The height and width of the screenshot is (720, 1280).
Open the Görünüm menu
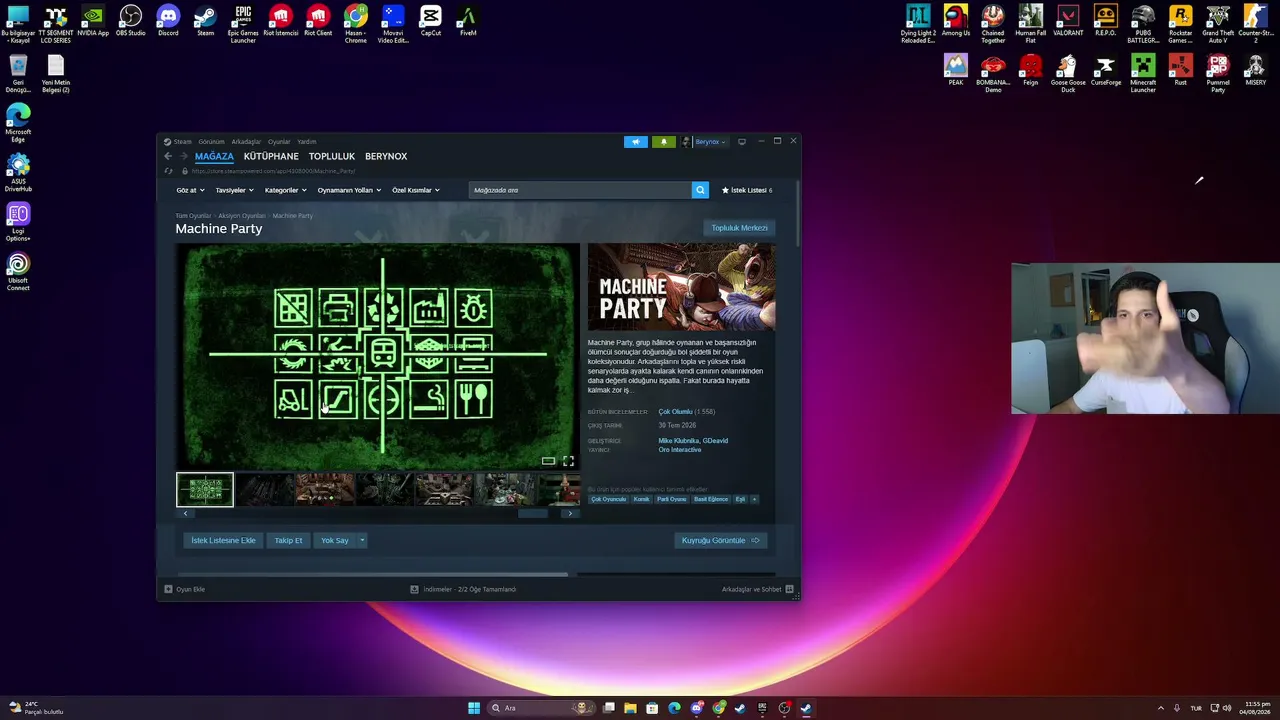click(211, 142)
